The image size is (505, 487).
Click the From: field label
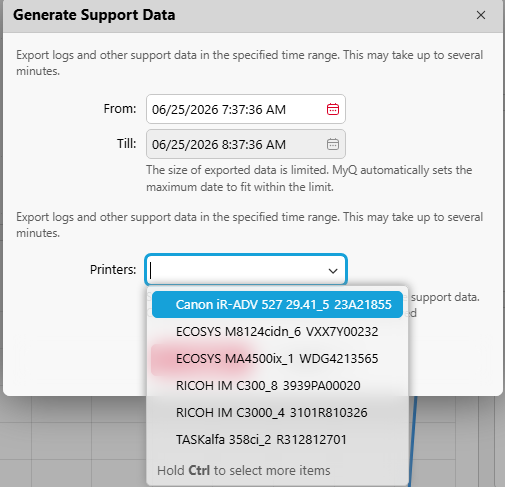pos(120,109)
